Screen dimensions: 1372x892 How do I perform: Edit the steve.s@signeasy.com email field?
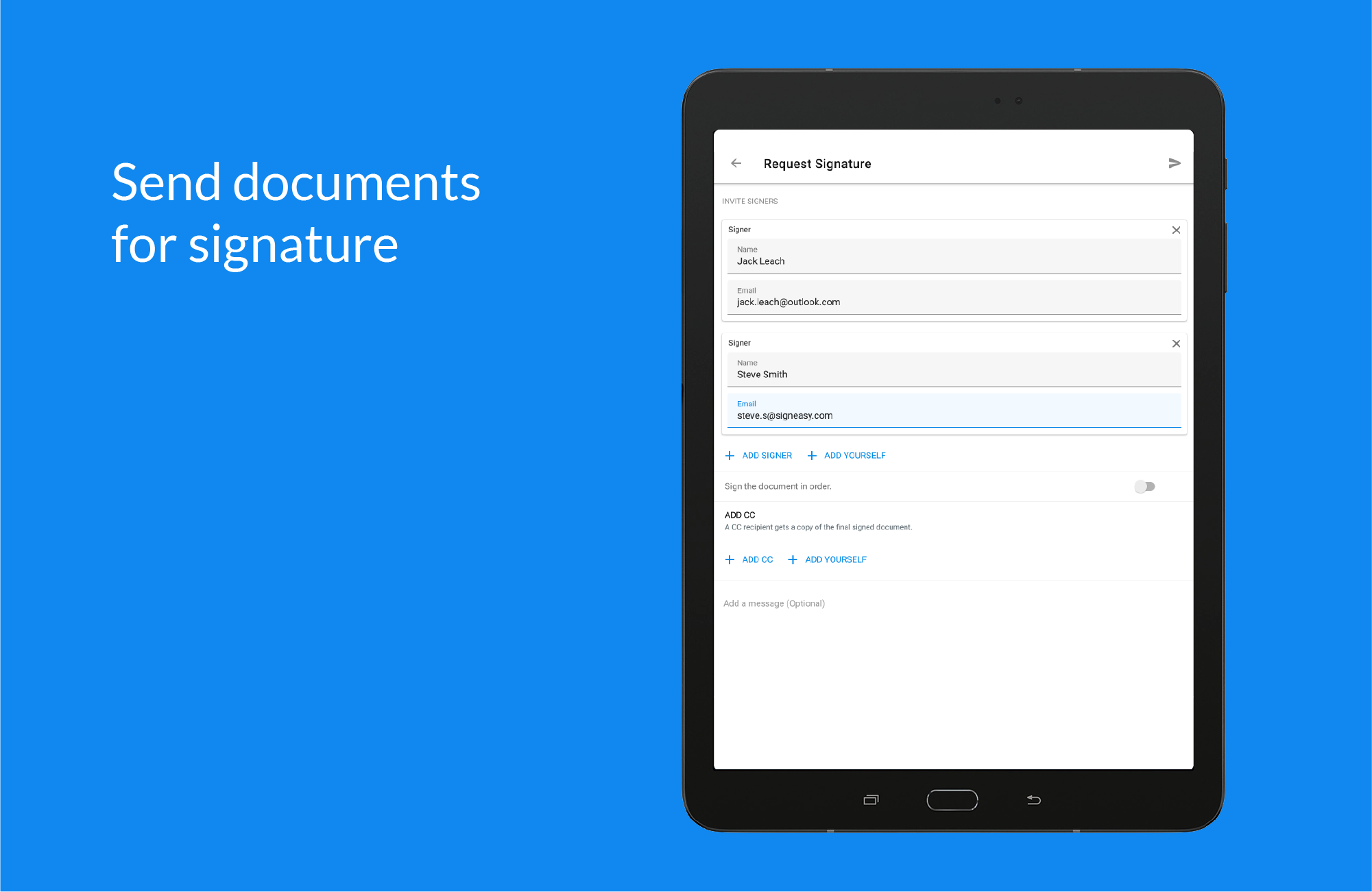pyautogui.click(x=953, y=415)
